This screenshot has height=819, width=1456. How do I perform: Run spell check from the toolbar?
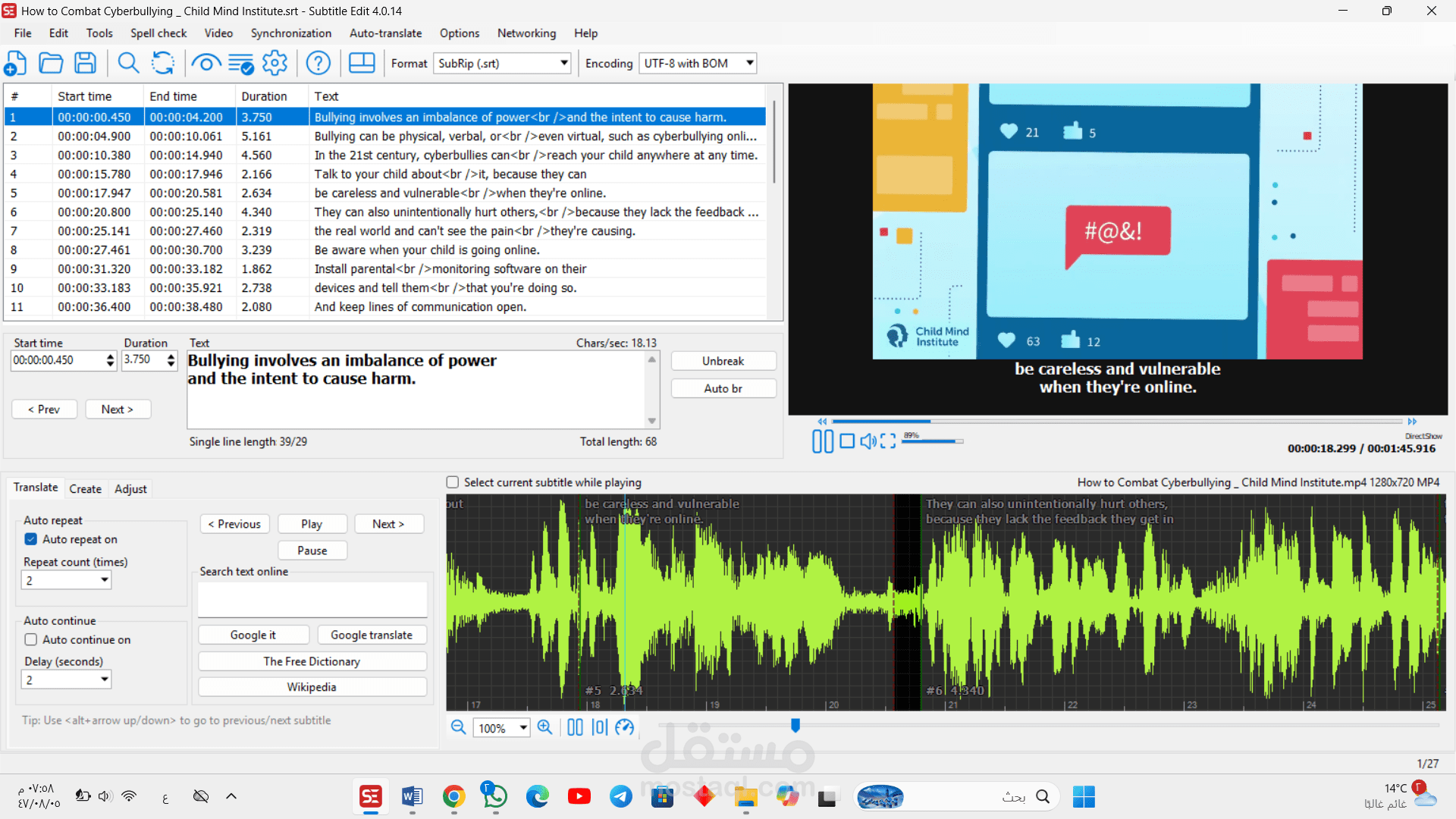coord(241,63)
